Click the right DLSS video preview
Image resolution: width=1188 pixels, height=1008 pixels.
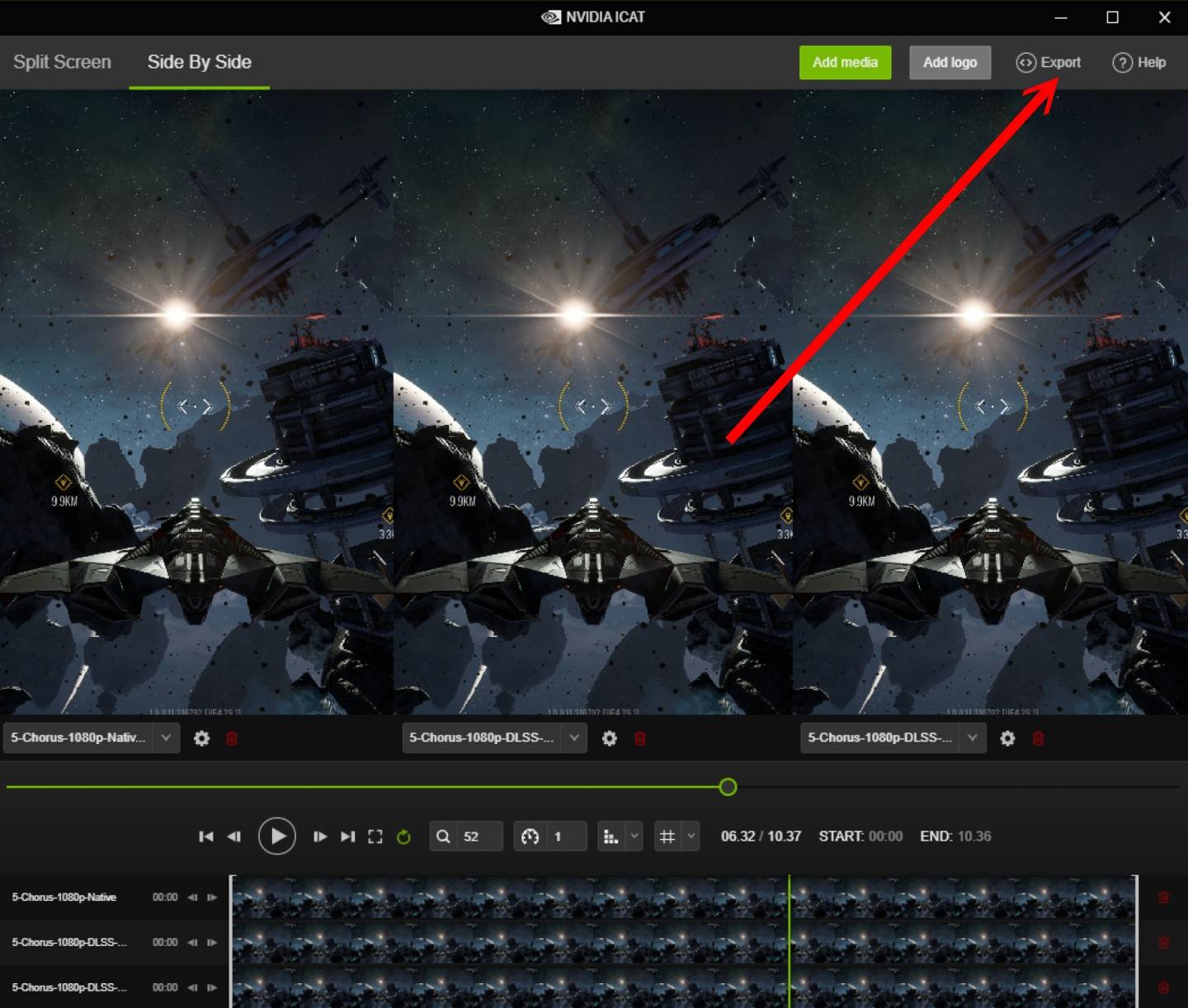click(x=990, y=402)
